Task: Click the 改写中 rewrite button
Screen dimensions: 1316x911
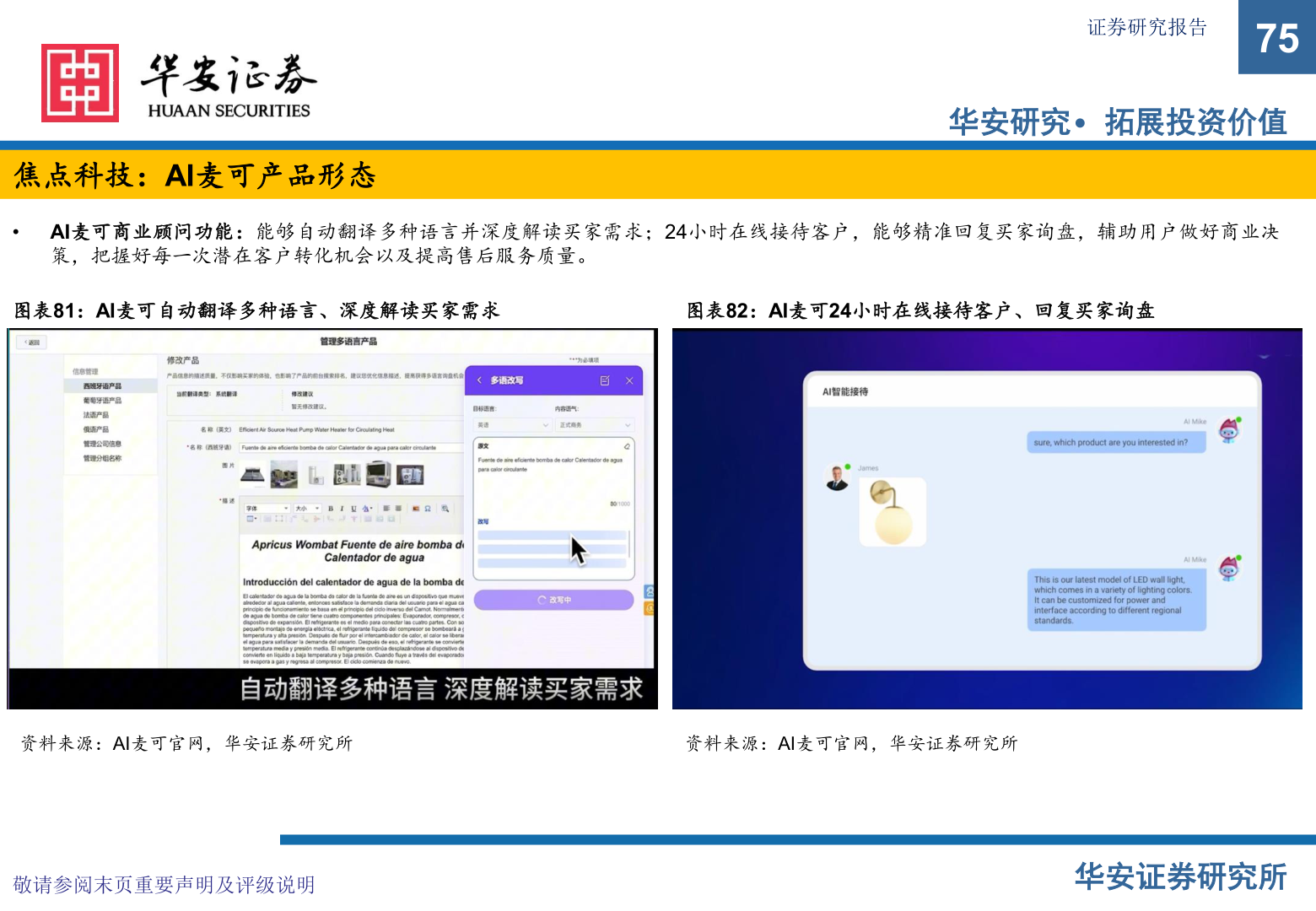Action: coord(553,600)
